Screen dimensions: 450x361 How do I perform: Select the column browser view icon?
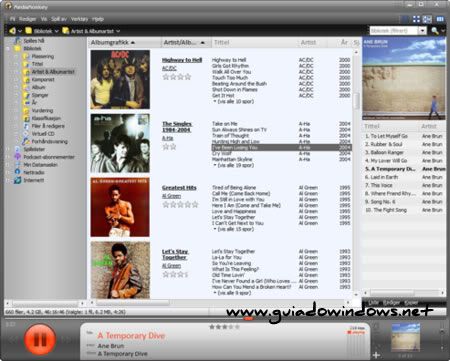click(440, 19)
